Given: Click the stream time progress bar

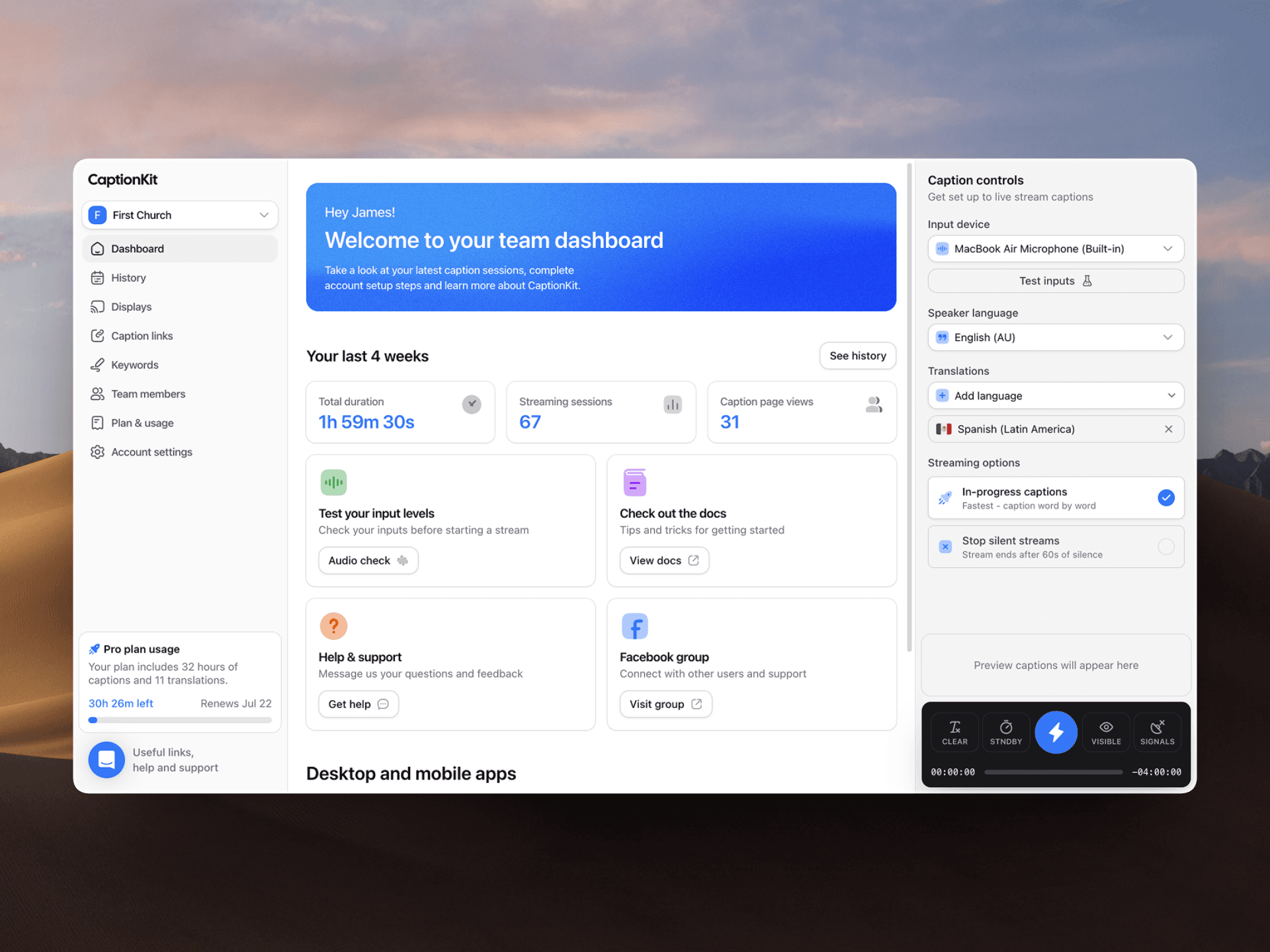Looking at the screenshot, I should coord(1053,772).
